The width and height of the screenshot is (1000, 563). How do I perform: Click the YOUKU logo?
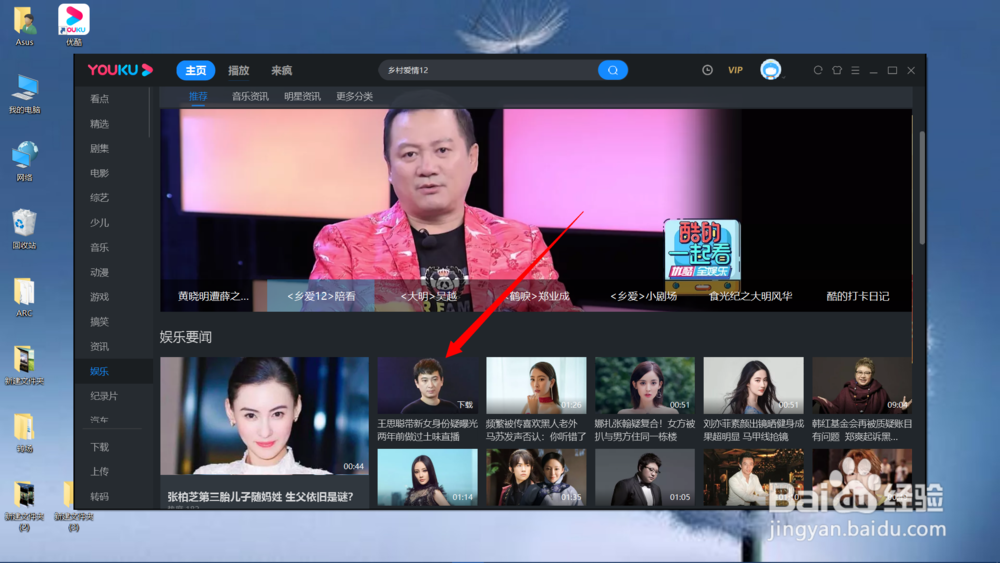tap(120, 69)
